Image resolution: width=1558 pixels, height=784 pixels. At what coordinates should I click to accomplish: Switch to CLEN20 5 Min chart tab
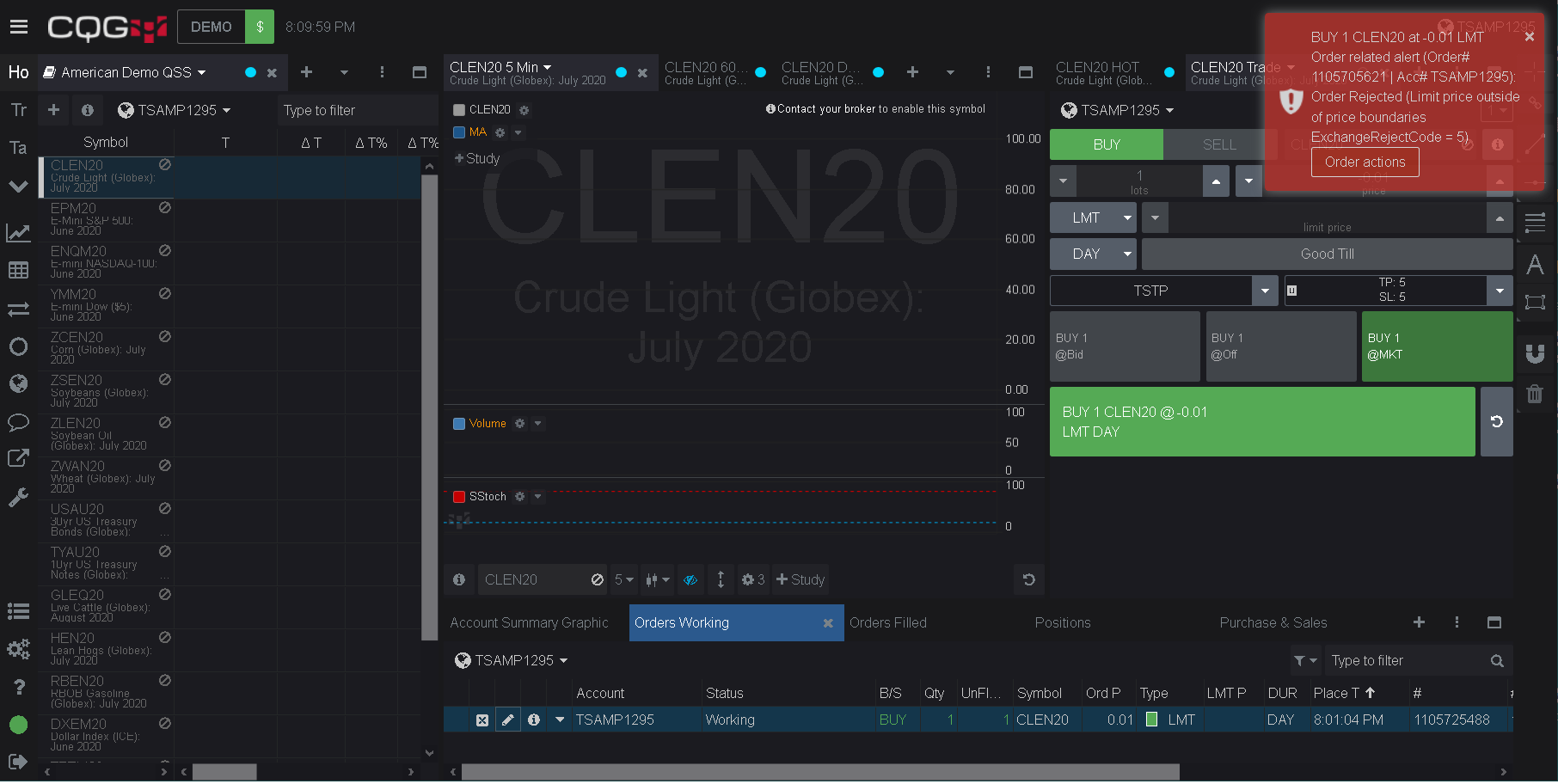coord(528,72)
